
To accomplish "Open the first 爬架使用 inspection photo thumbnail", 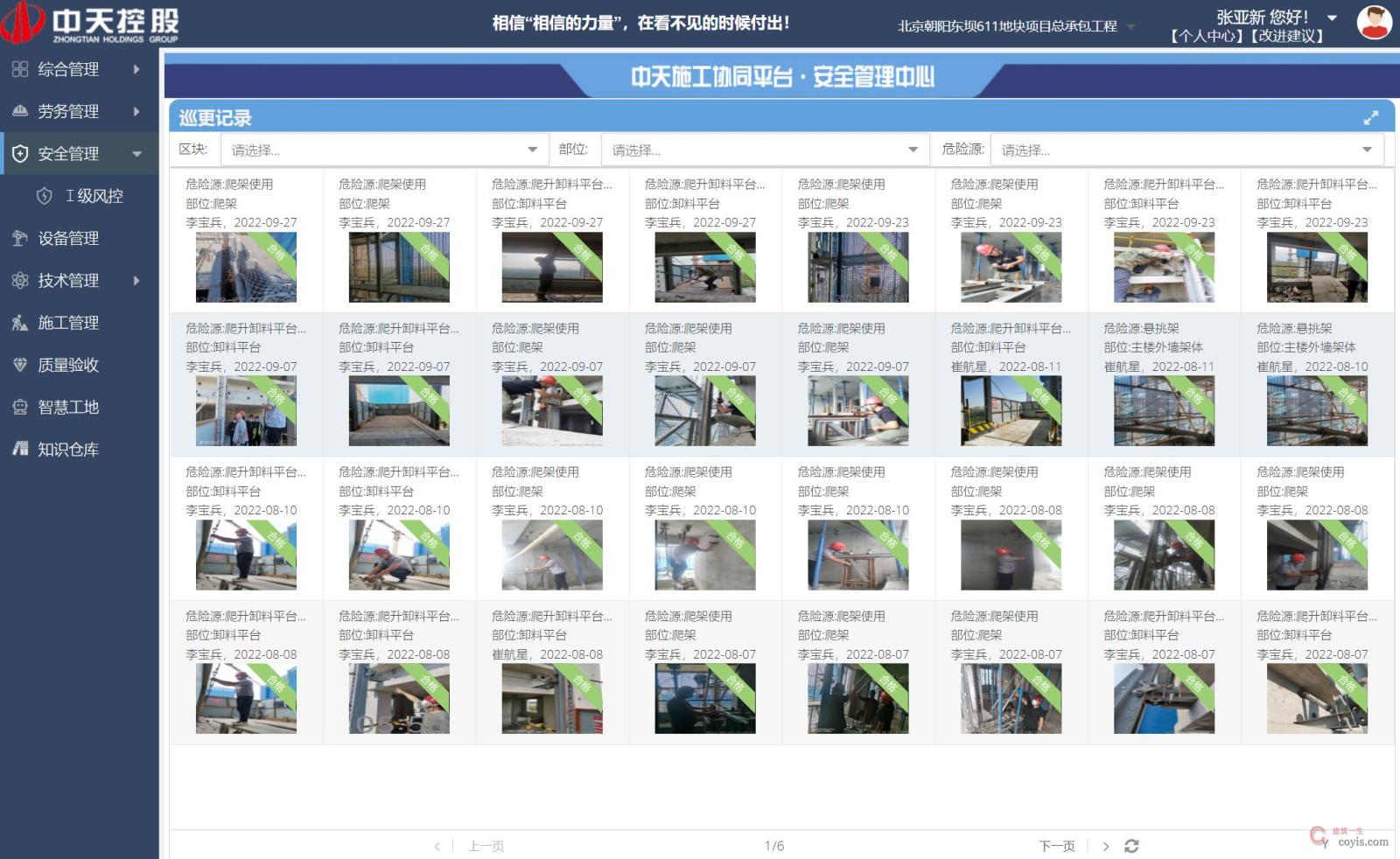I will click(246, 268).
